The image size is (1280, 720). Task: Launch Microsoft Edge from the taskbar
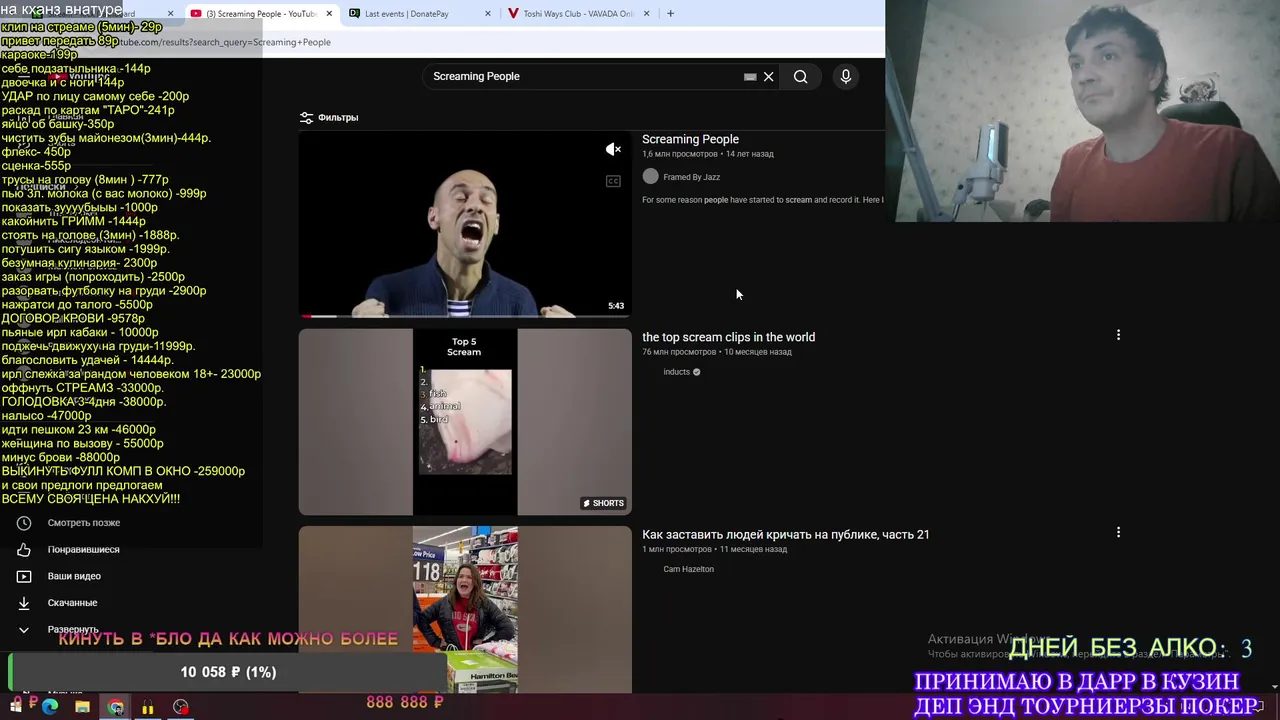coord(50,706)
